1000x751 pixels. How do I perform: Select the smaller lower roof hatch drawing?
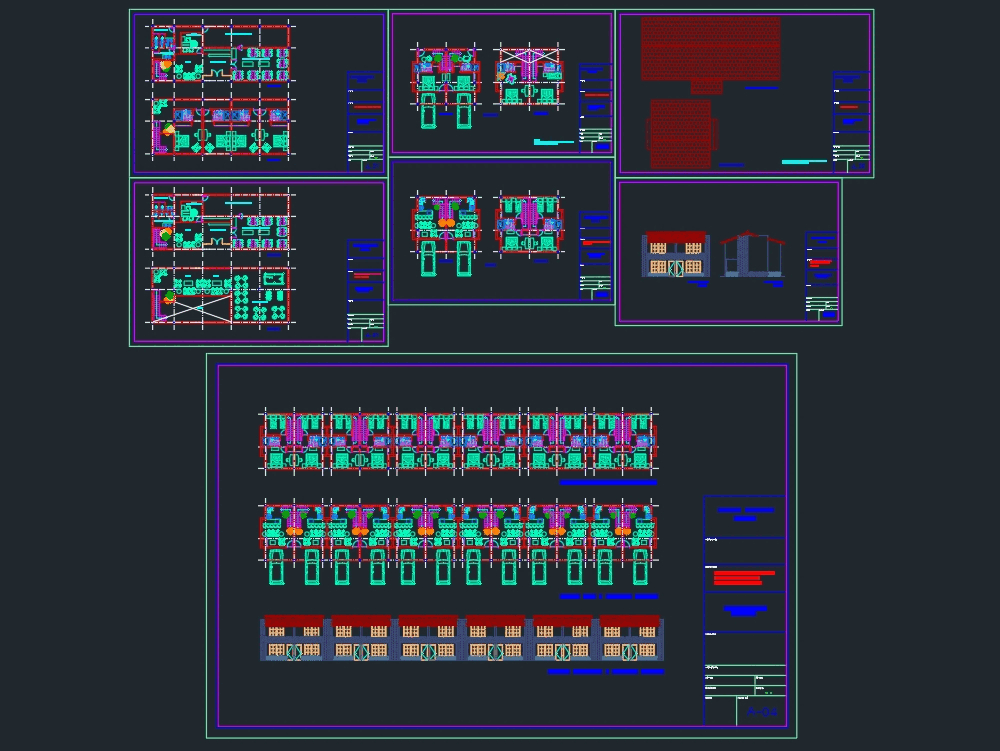pos(681,134)
